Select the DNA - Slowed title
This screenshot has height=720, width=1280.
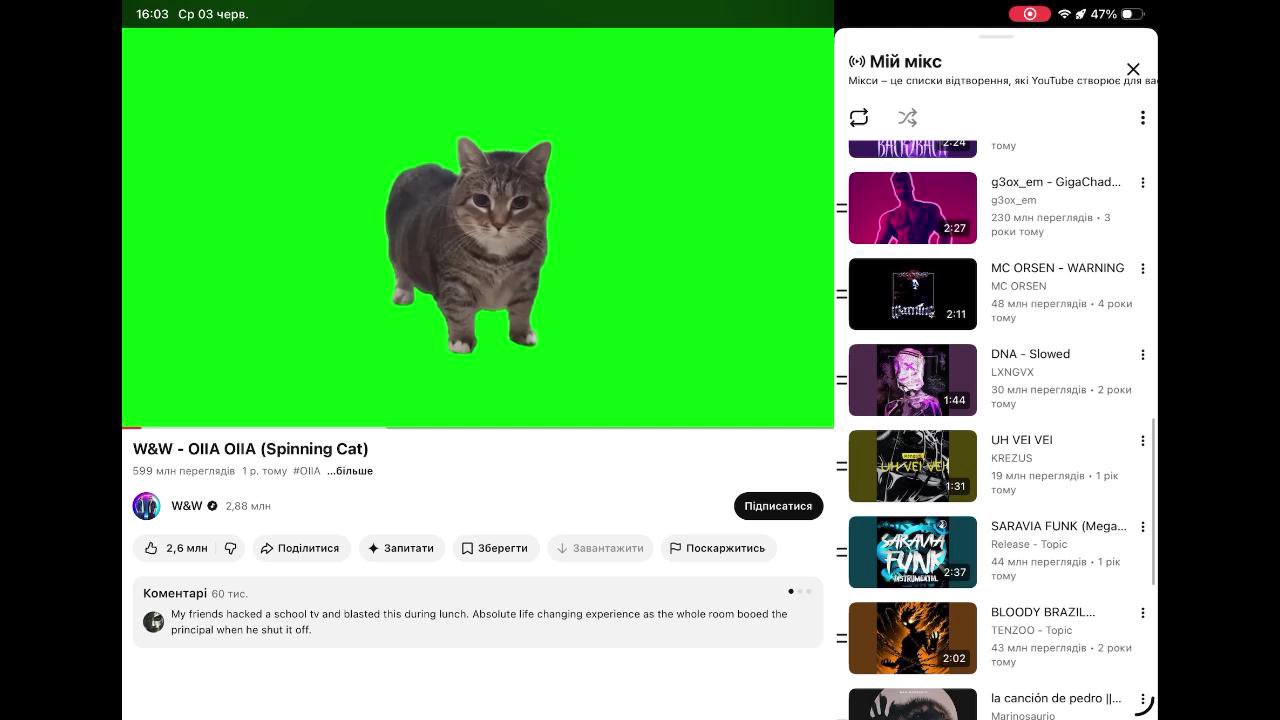click(x=1030, y=354)
